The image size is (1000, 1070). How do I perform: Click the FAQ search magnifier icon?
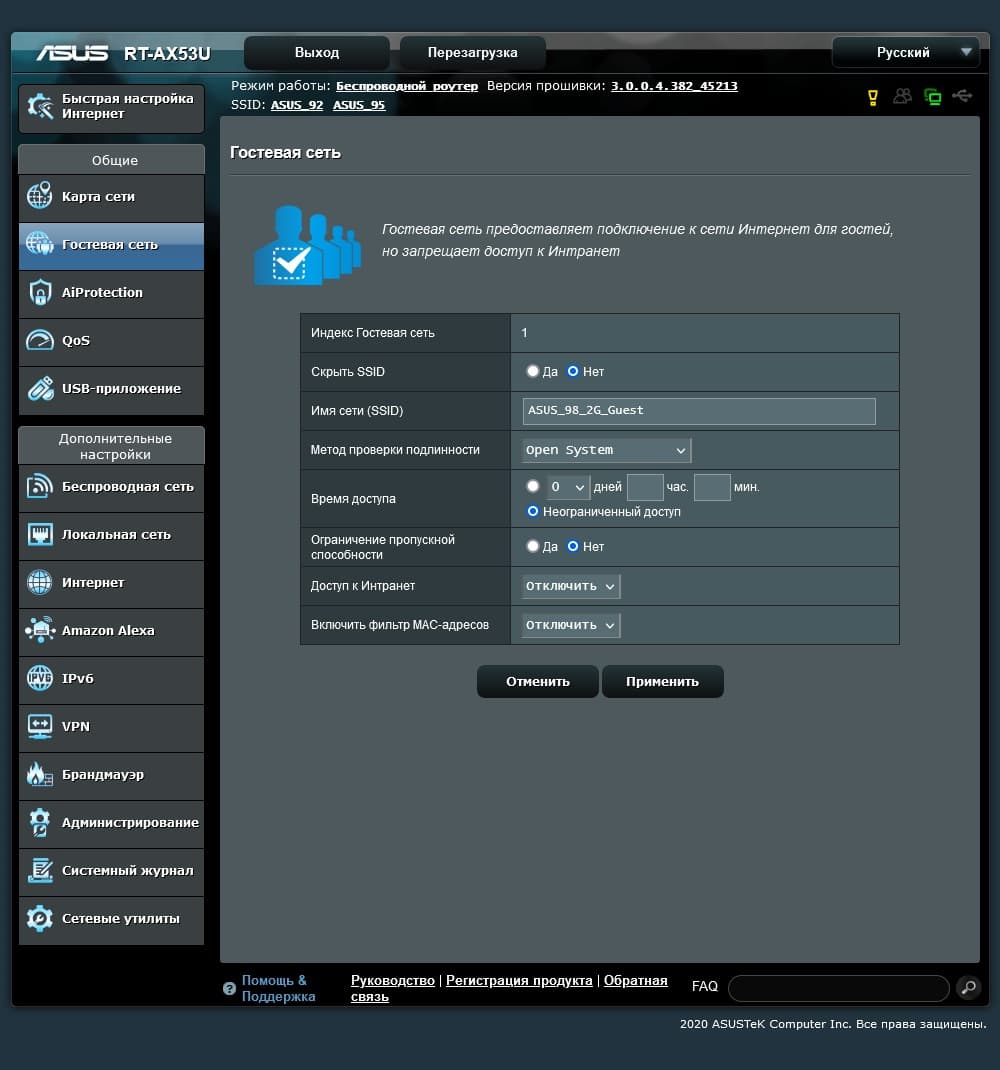[968, 987]
